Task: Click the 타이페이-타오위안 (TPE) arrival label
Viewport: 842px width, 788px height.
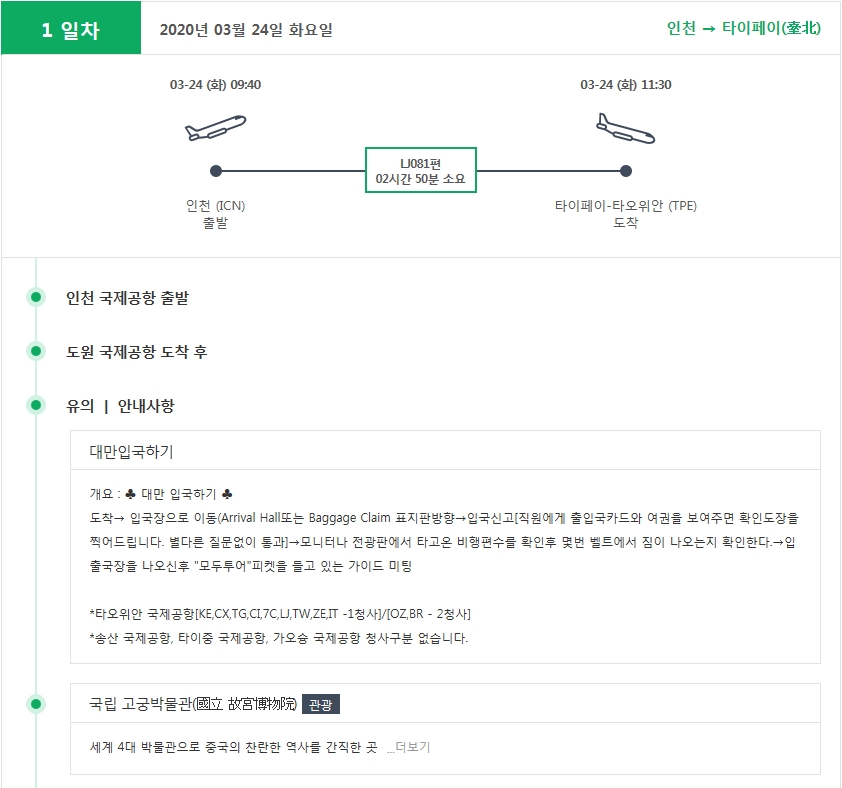Action: pyautogui.click(x=626, y=206)
